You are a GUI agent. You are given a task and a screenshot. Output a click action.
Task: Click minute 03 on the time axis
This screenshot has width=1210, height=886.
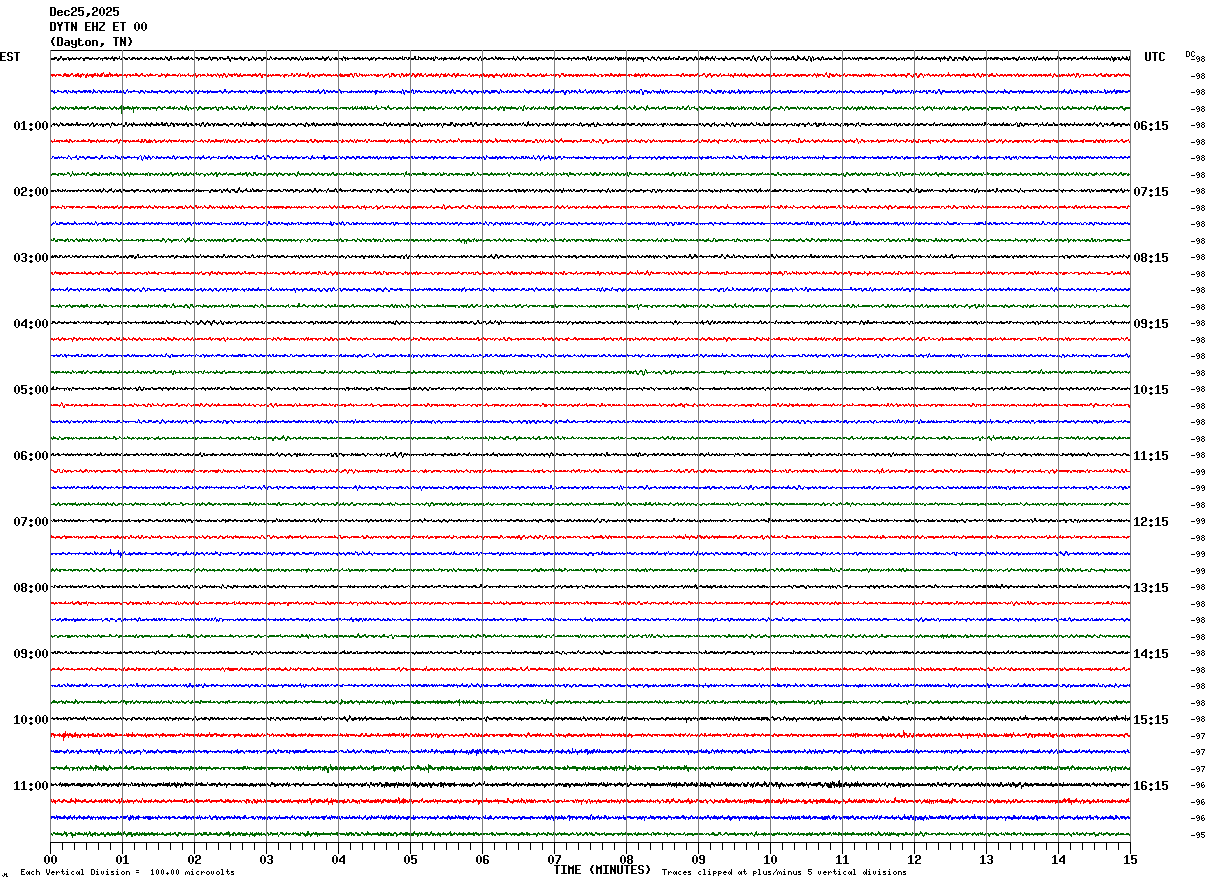click(266, 859)
